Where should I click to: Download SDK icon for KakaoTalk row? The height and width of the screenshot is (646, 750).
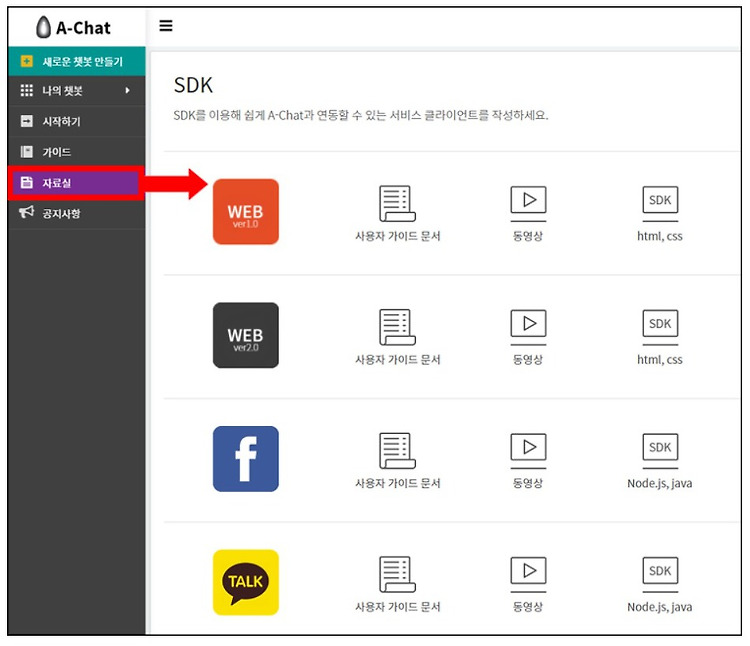pyautogui.click(x=660, y=574)
